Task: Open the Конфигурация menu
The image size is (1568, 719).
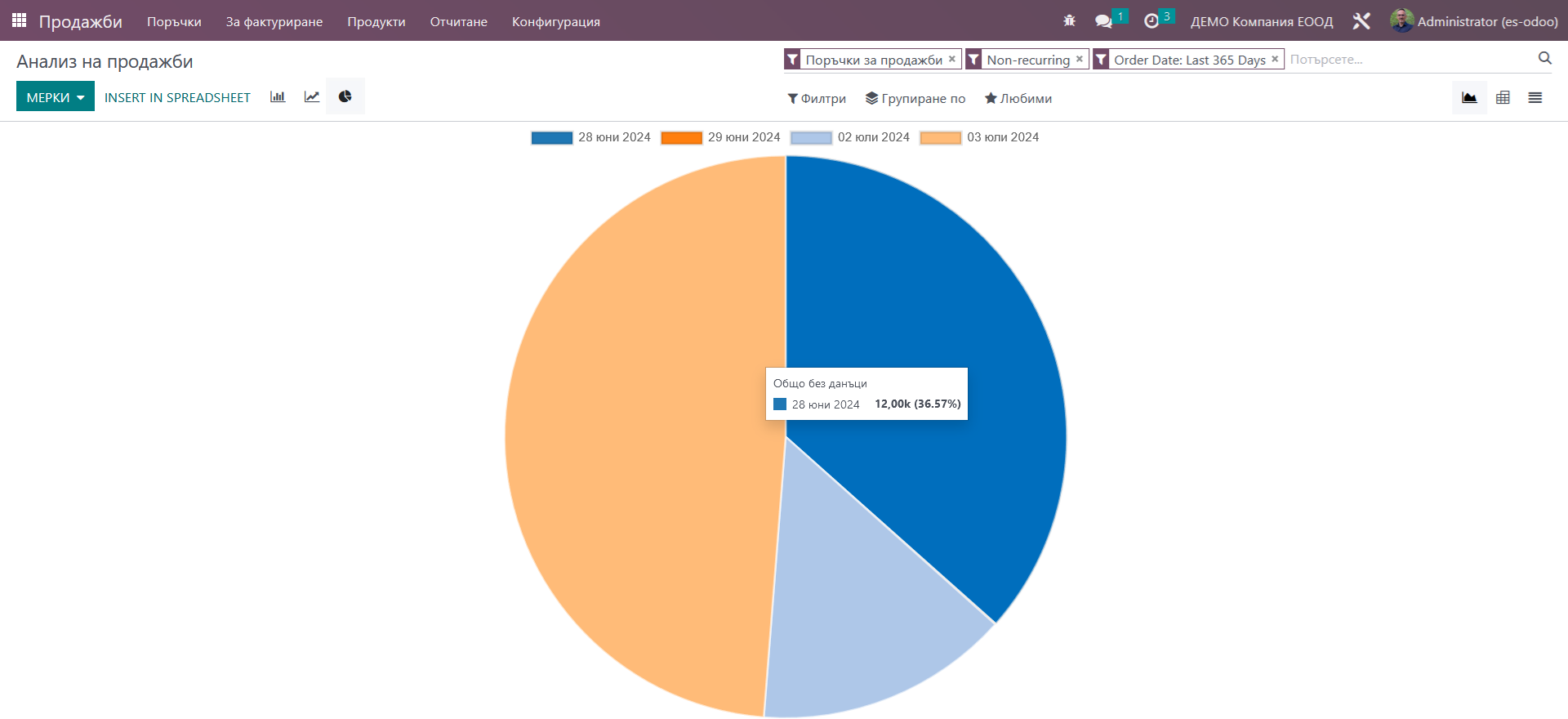Action: 556,21
